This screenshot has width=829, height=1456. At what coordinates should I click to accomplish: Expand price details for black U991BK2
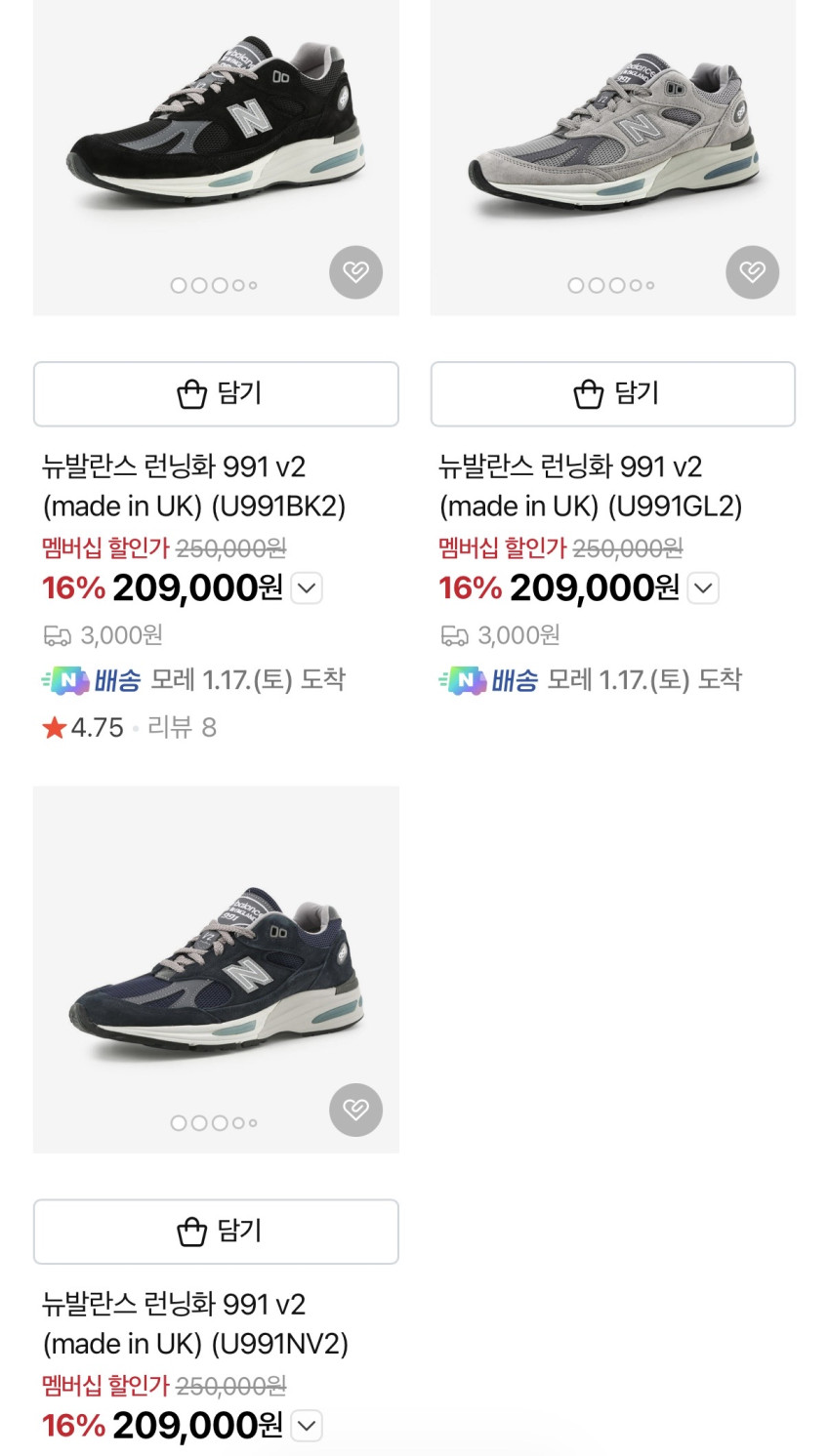pyautogui.click(x=307, y=588)
